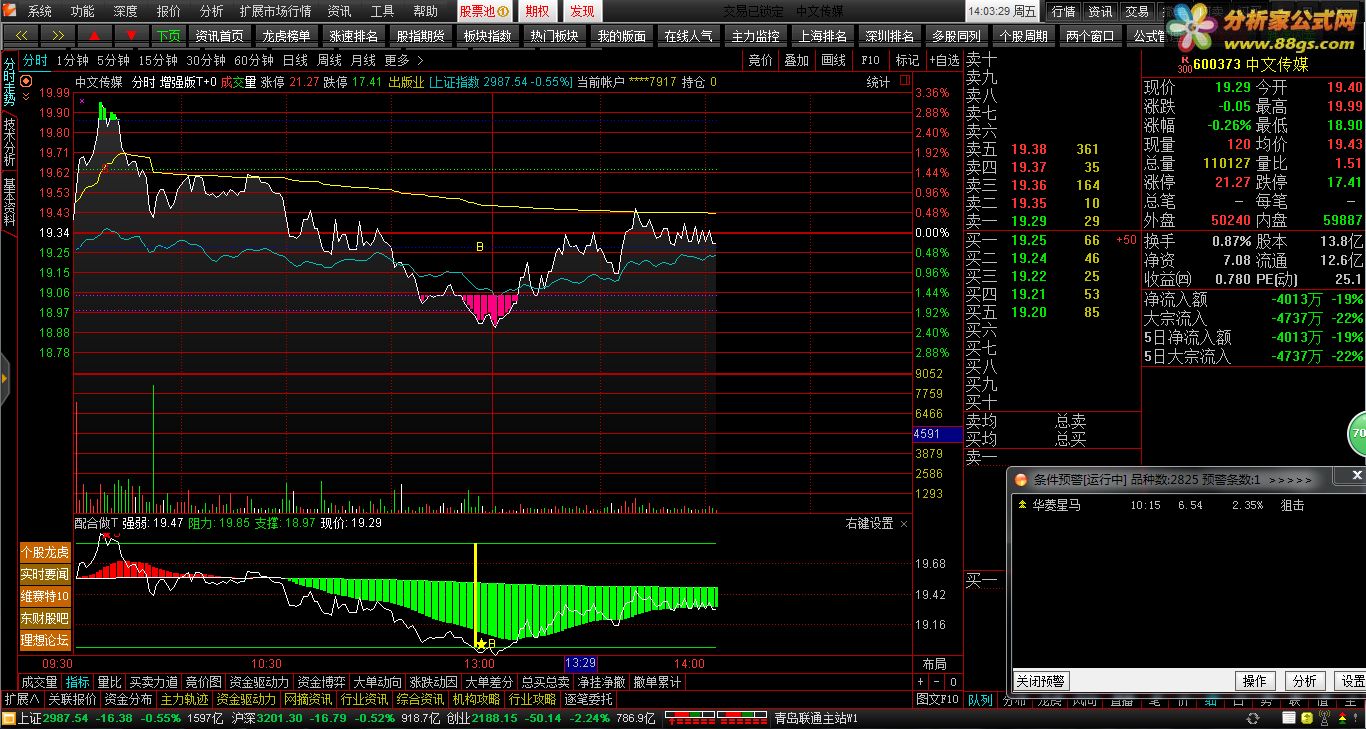Expand more timeframes with 更多 arrow
Image resolution: width=1366 pixels, height=729 pixels.
pyautogui.click(x=403, y=60)
